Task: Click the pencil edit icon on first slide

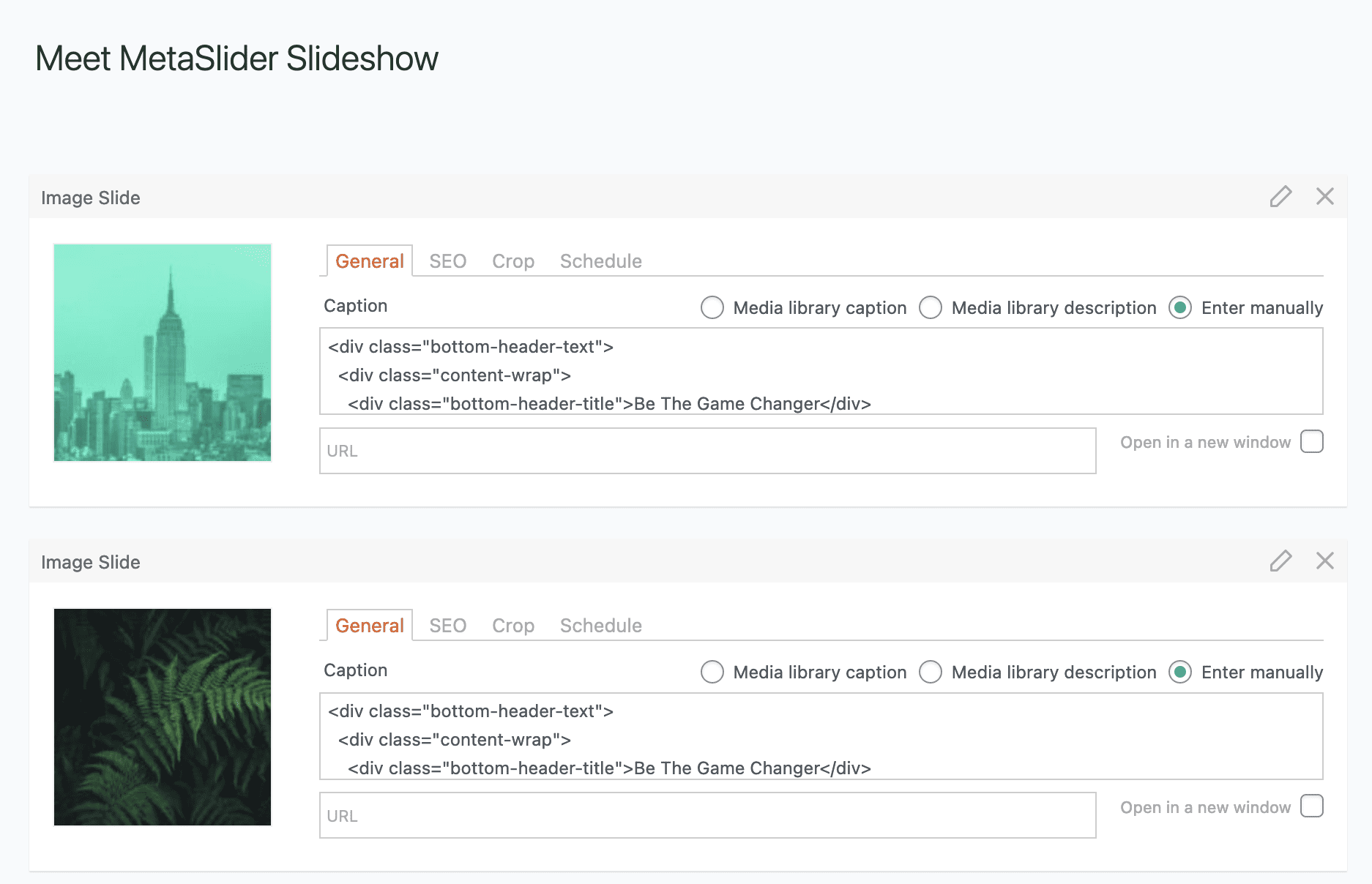Action: pyautogui.click(x=1280, y=196)
